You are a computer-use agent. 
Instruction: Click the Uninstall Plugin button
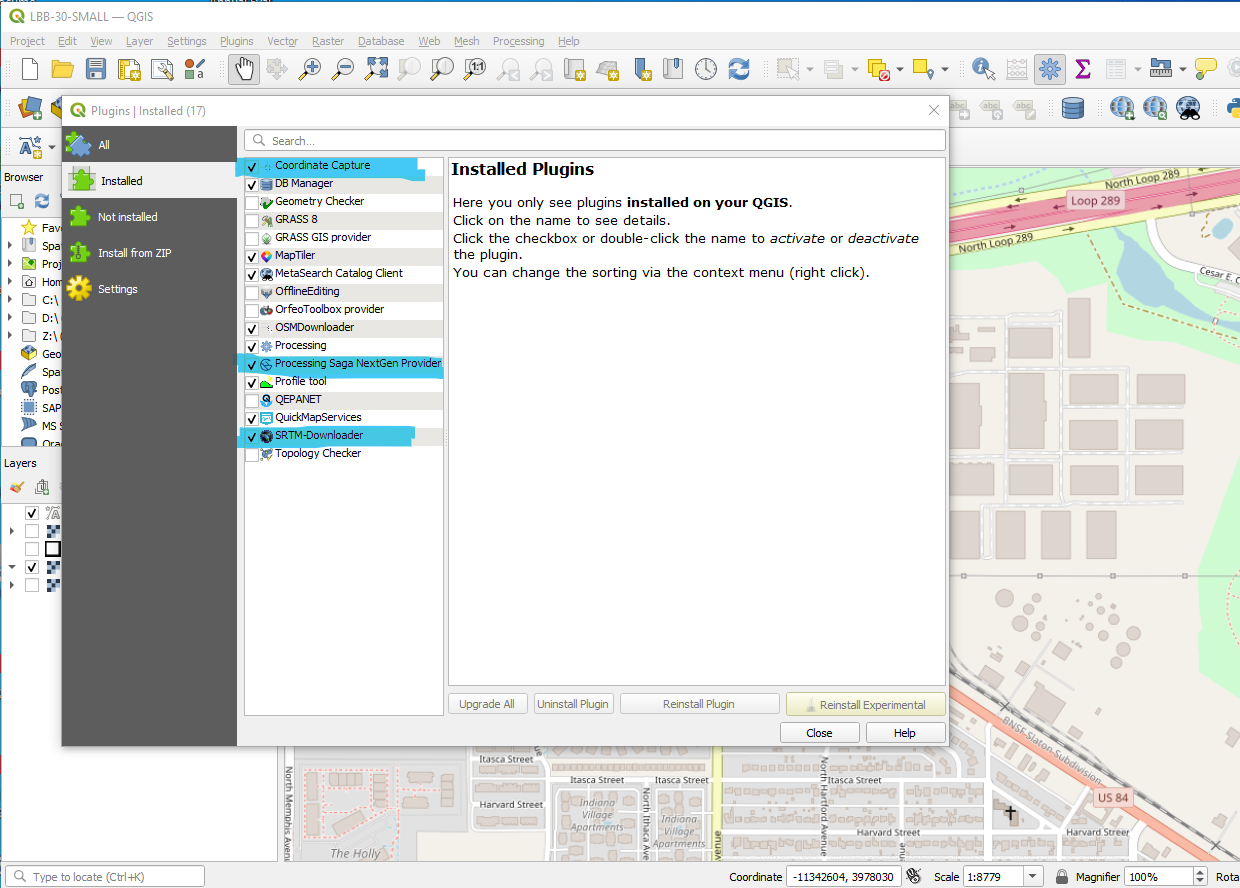[x=573, y=704]
